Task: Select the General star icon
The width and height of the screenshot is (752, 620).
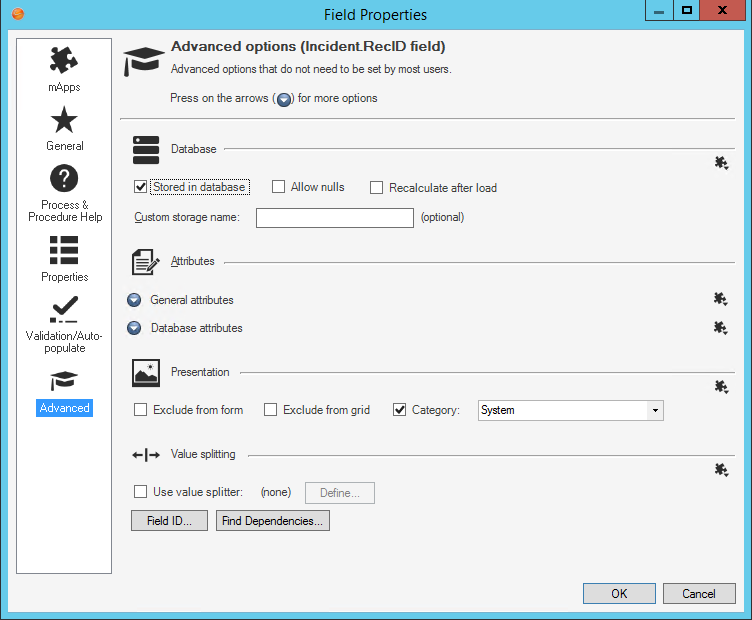Action: [64, 120]
